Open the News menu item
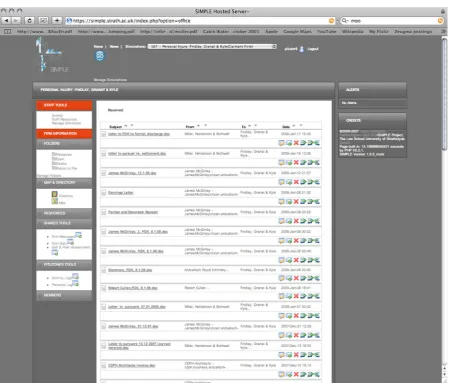 114,46
